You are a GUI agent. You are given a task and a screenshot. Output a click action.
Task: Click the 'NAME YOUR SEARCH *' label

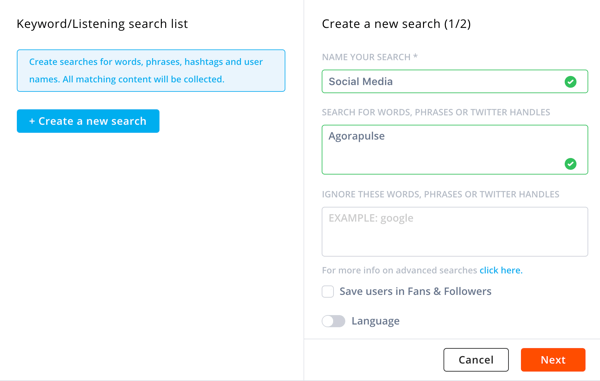pos(370,57)
